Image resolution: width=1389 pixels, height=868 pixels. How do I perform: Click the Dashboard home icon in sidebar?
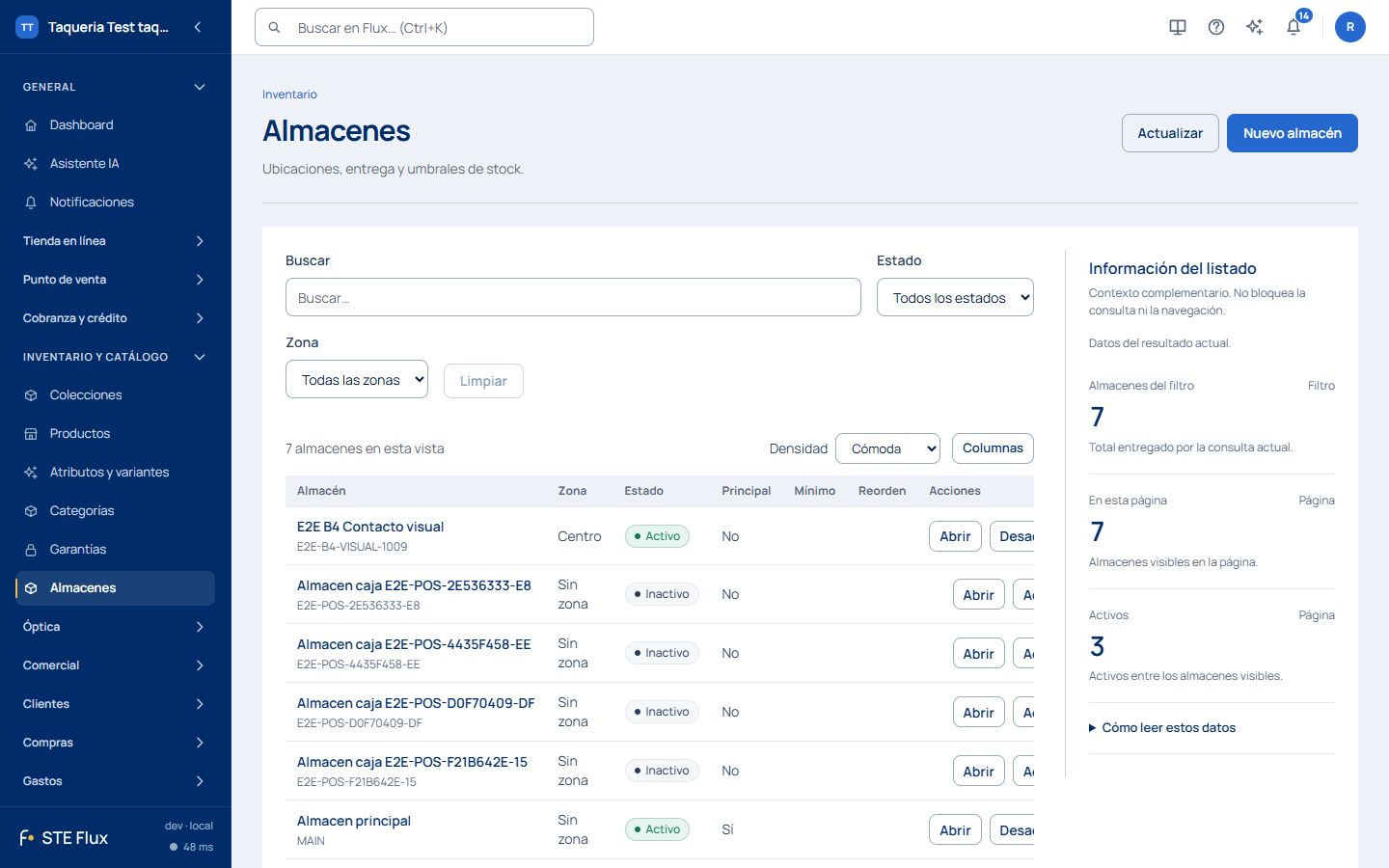coord(31,125)
